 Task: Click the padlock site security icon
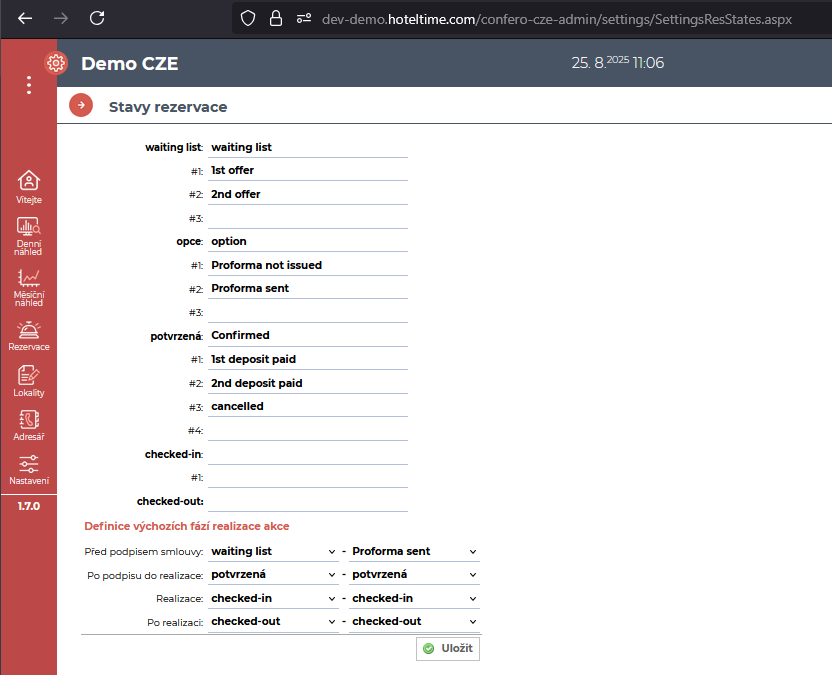275,19
